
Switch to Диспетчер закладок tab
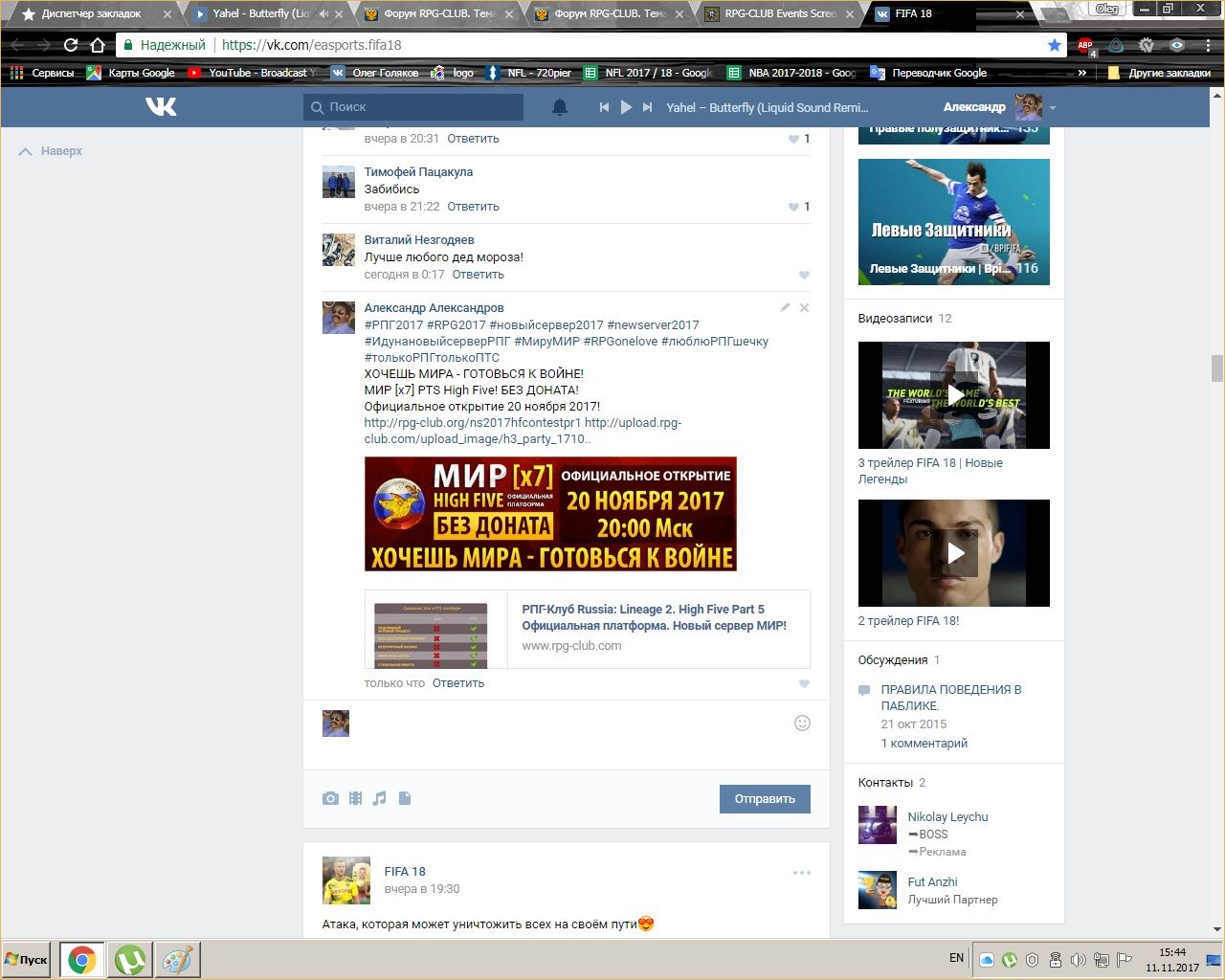[x=93, y=14]
